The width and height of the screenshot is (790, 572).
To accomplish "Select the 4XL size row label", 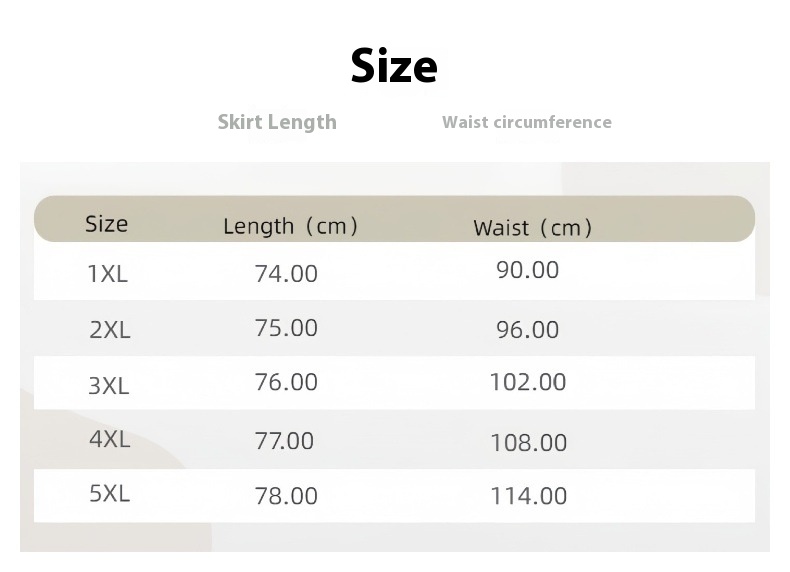I will pos(110,439).
